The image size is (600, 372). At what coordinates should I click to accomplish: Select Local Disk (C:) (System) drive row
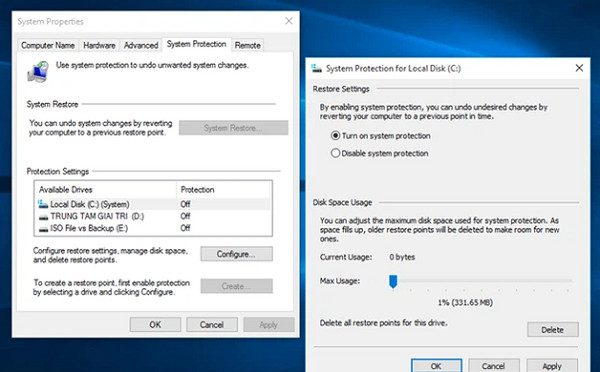coord(153,204)
